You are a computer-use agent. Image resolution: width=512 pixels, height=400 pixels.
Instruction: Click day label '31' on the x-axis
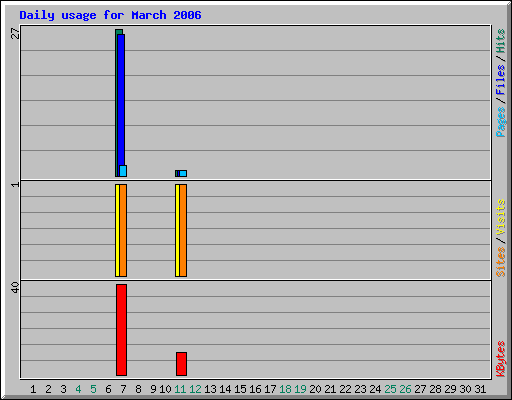480,389
